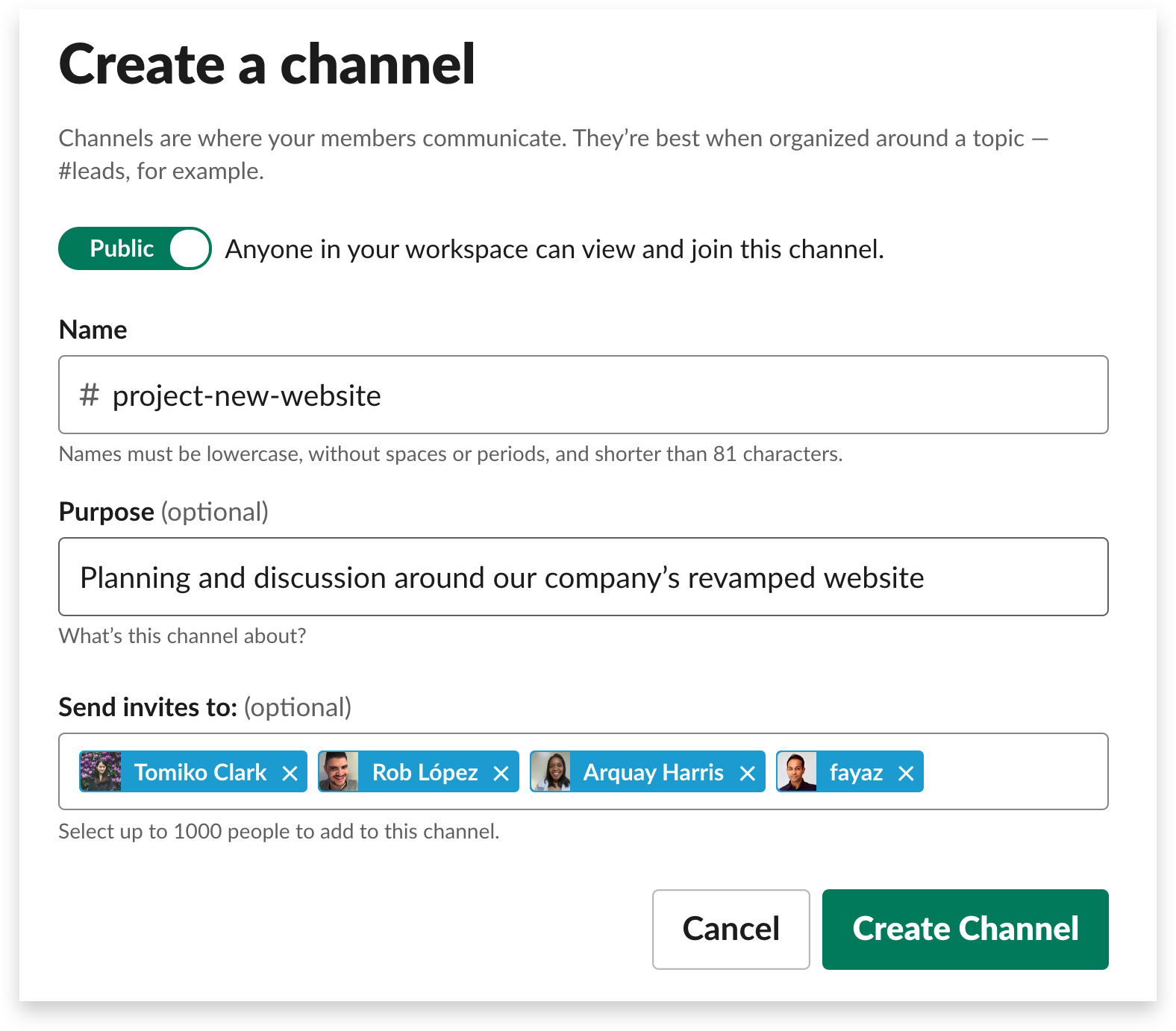The width and height of the screenshot is (1176, 1031).
Task: Select Rob López's profile picture
Action: [x=339, y=771]
